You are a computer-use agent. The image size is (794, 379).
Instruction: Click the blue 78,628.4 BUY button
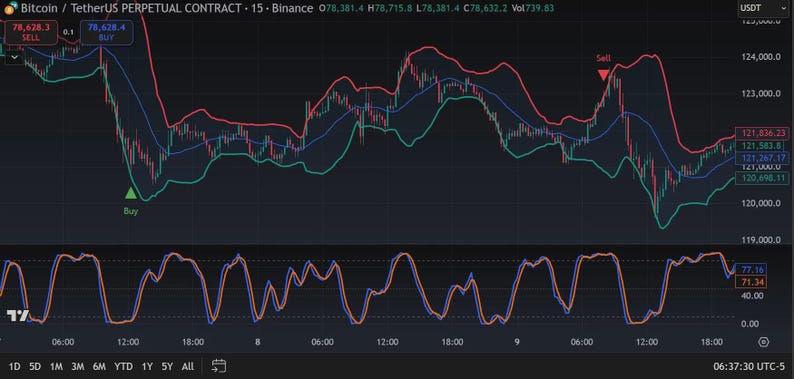click(106, 32)
